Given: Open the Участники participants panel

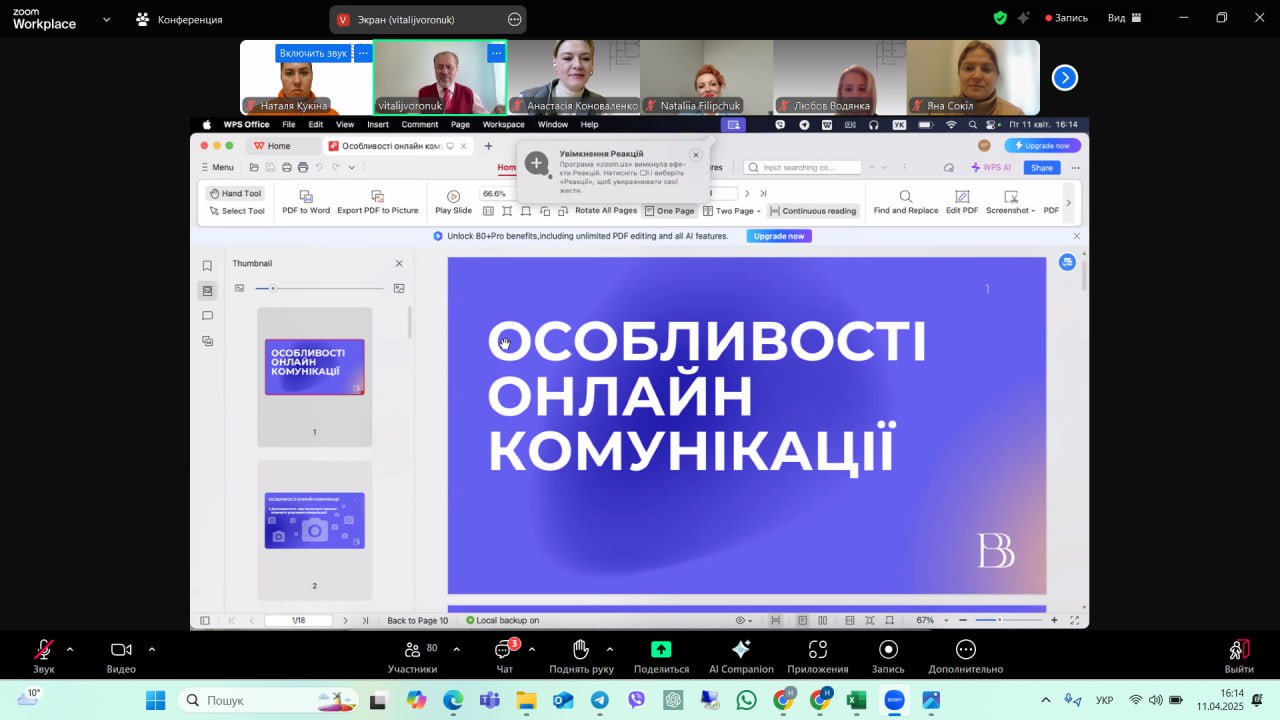Looking at the screenshot, I should click(412, 650).
